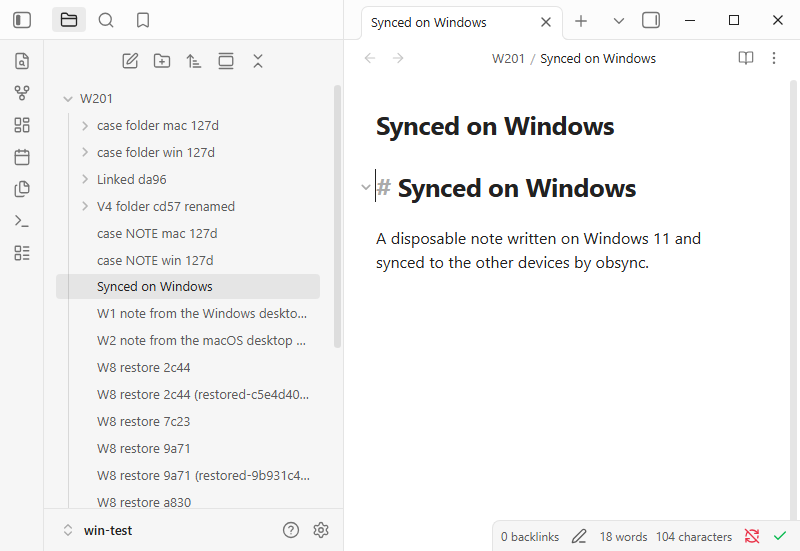Open the file explorer tab

tap(69, 20)
